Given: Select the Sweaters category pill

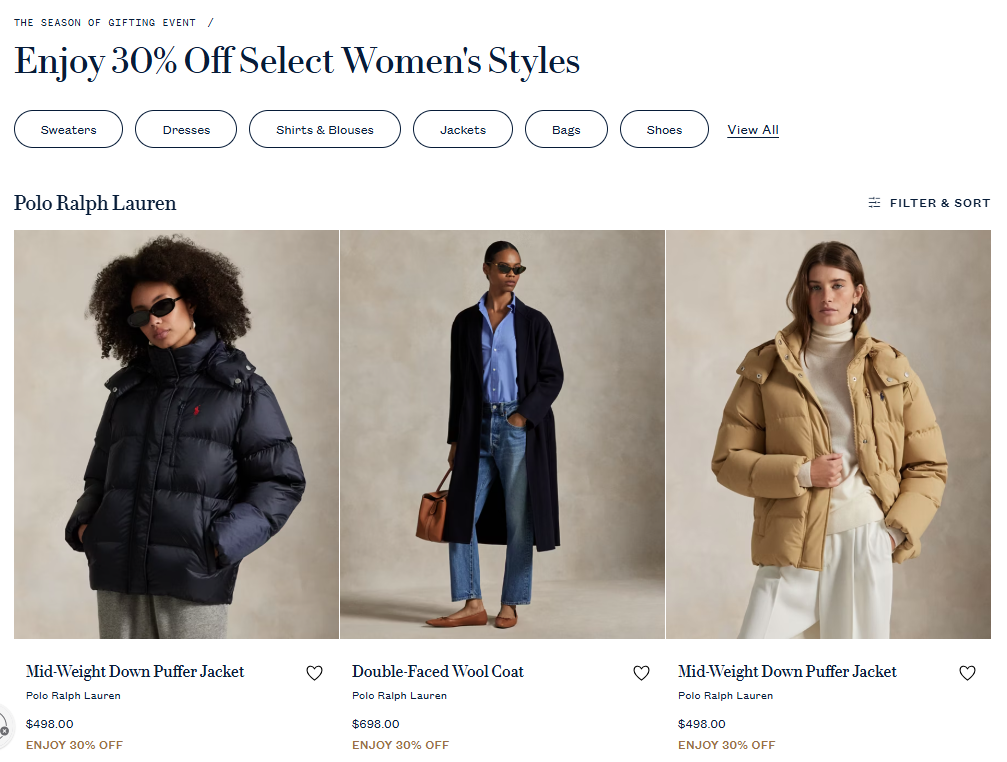Looking at the screenshot, I should [x=69, y=130].
